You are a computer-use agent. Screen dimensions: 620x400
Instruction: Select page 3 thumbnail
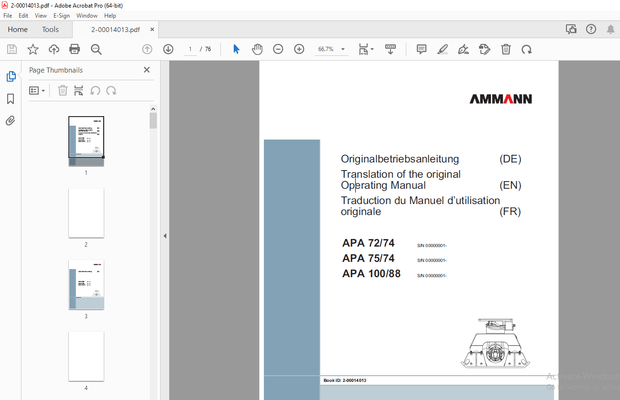(x=86, y=285)
